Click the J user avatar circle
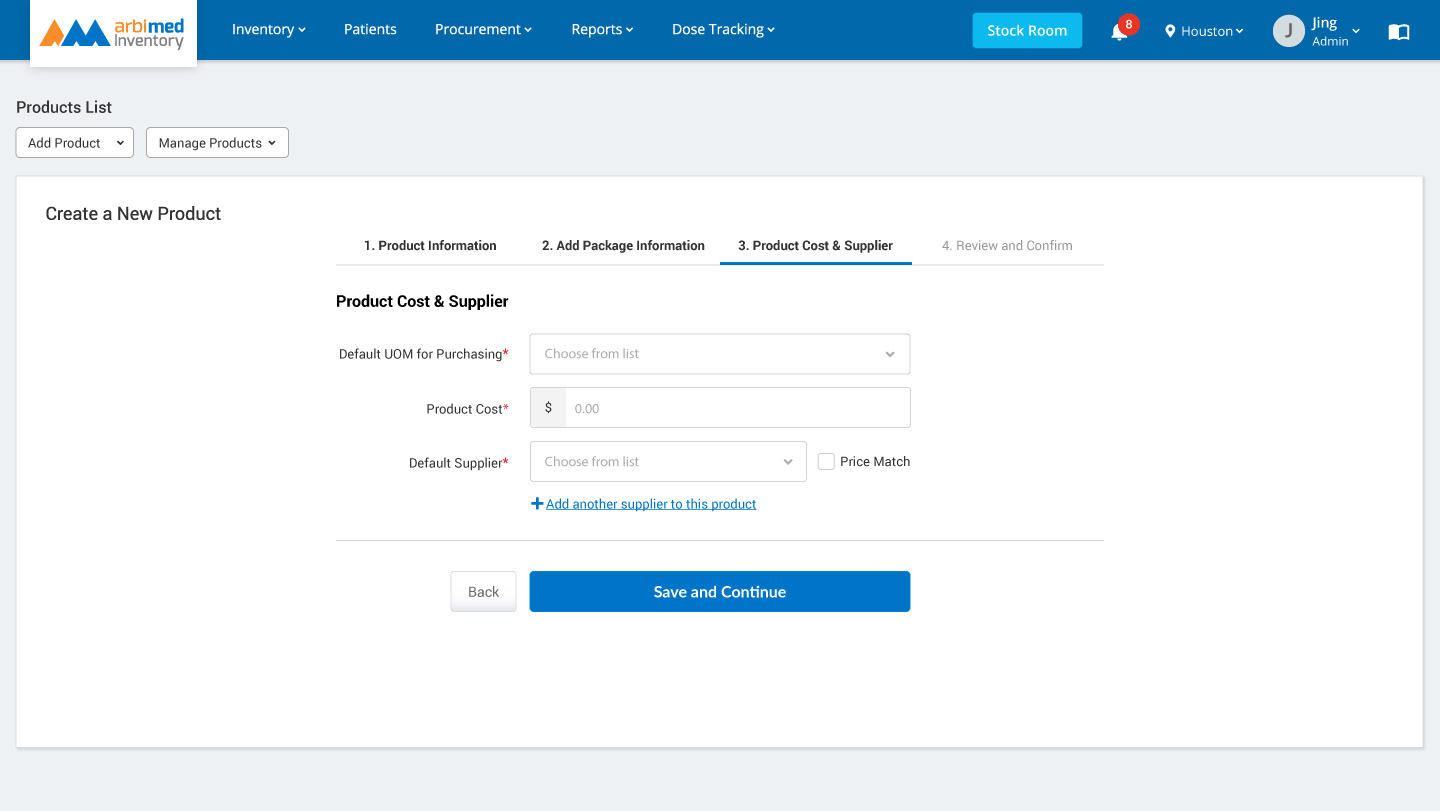This screenshot has width=1440, height=811. [x=1289, y=31]
